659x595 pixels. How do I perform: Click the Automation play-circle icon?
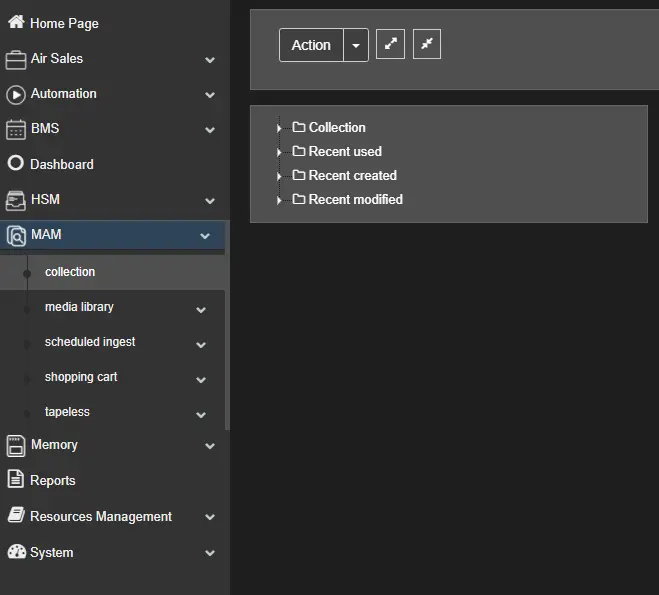point(16,94)
